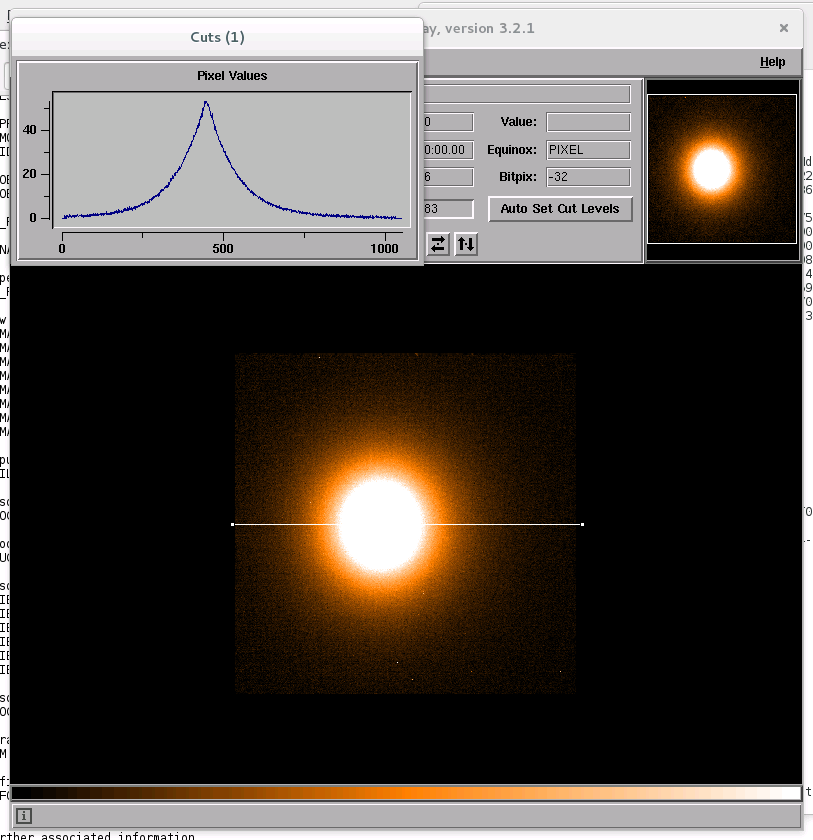Image resolution: width=813 pixels, height=840 pixels.
Task: Click the peak of the Pixel Values curve
Action: pos(206,101)
